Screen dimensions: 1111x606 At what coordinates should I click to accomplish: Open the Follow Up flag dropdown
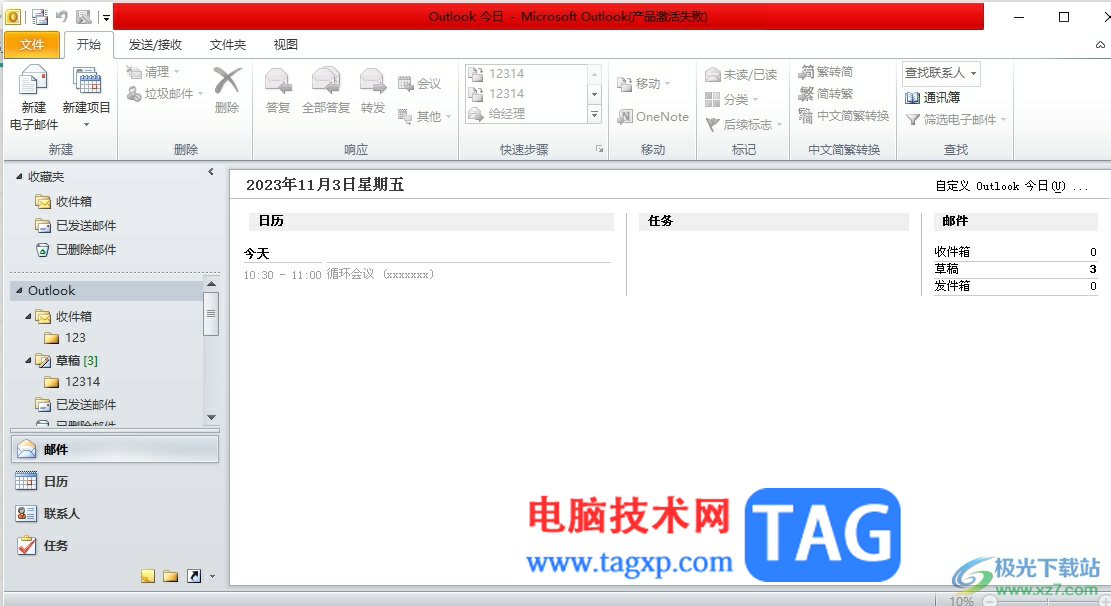pos(744,125)
